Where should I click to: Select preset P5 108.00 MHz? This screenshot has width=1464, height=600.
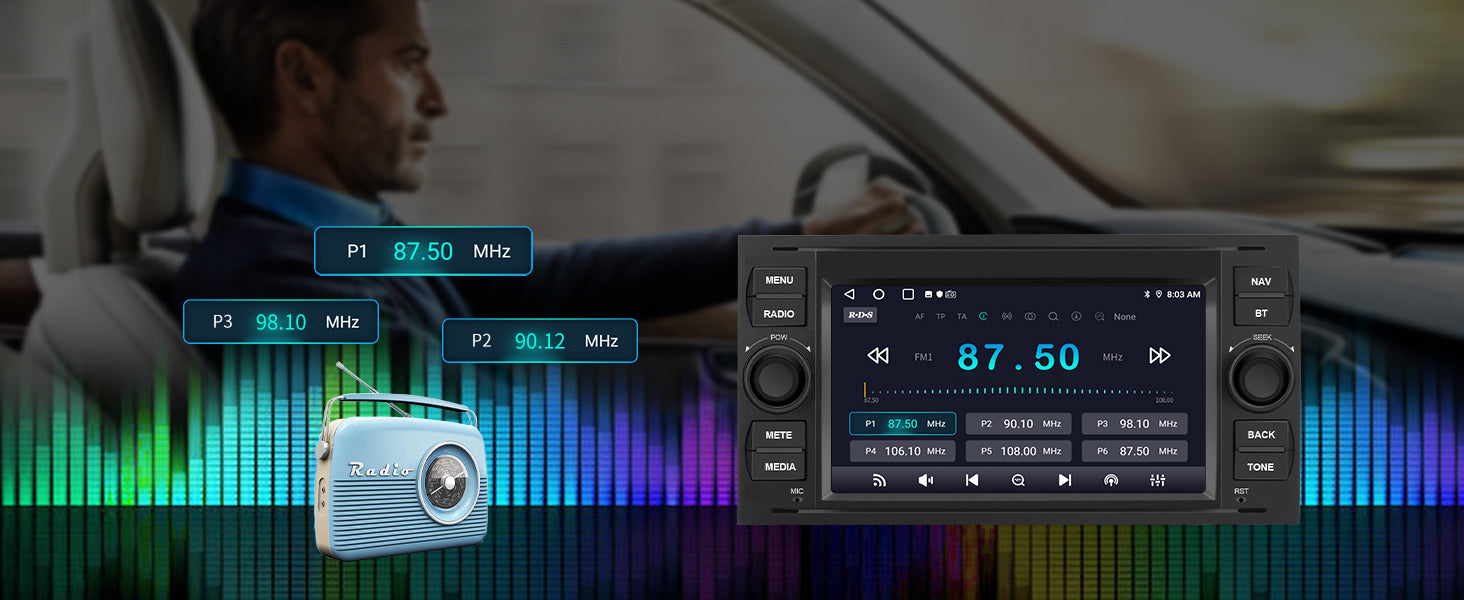(1018, 451)
